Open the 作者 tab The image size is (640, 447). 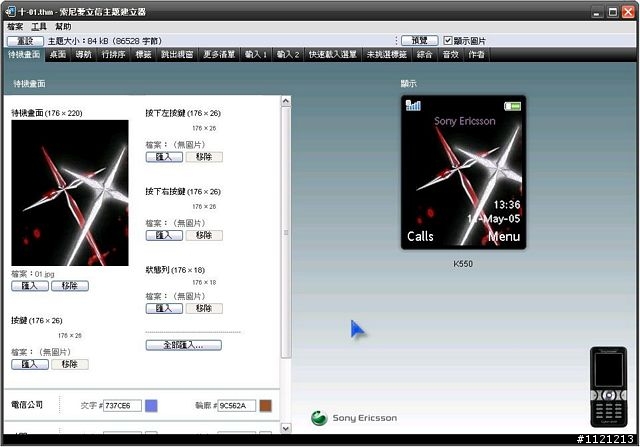tap(476, 54)
